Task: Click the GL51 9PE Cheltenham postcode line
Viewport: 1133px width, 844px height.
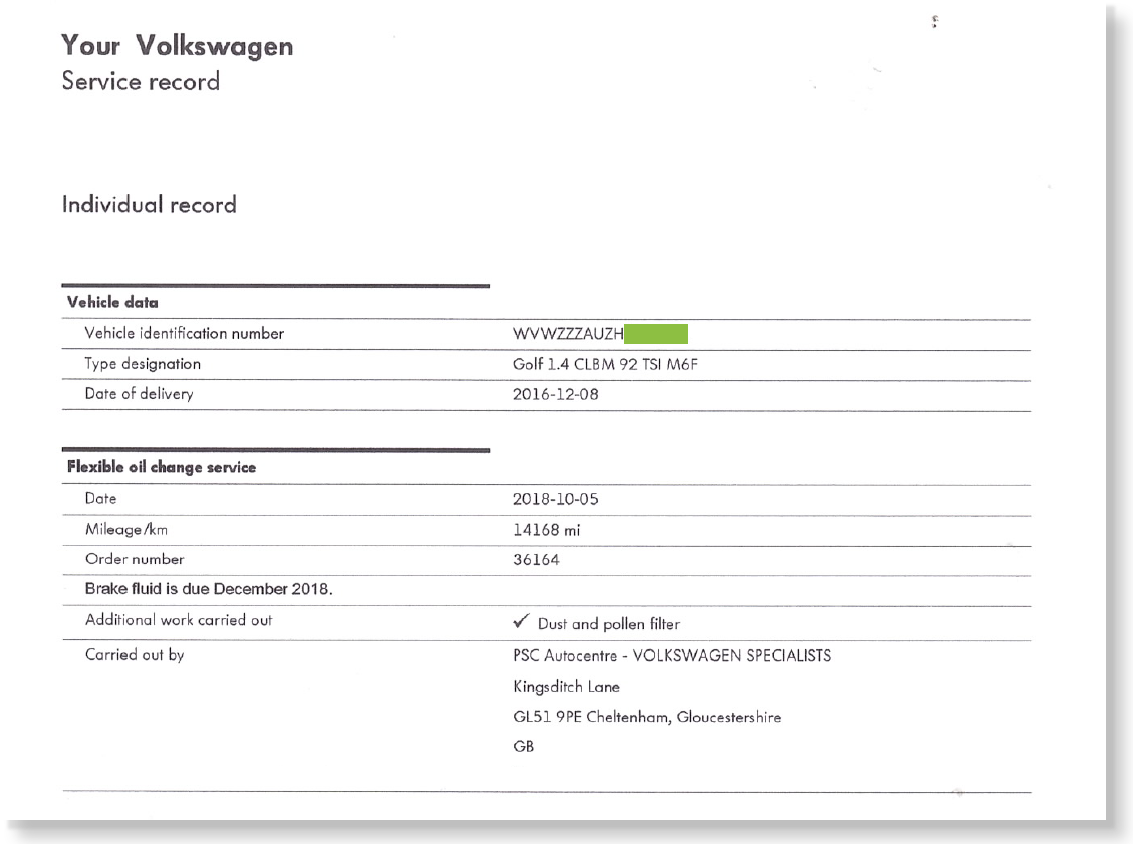Action: pos(647,717)
